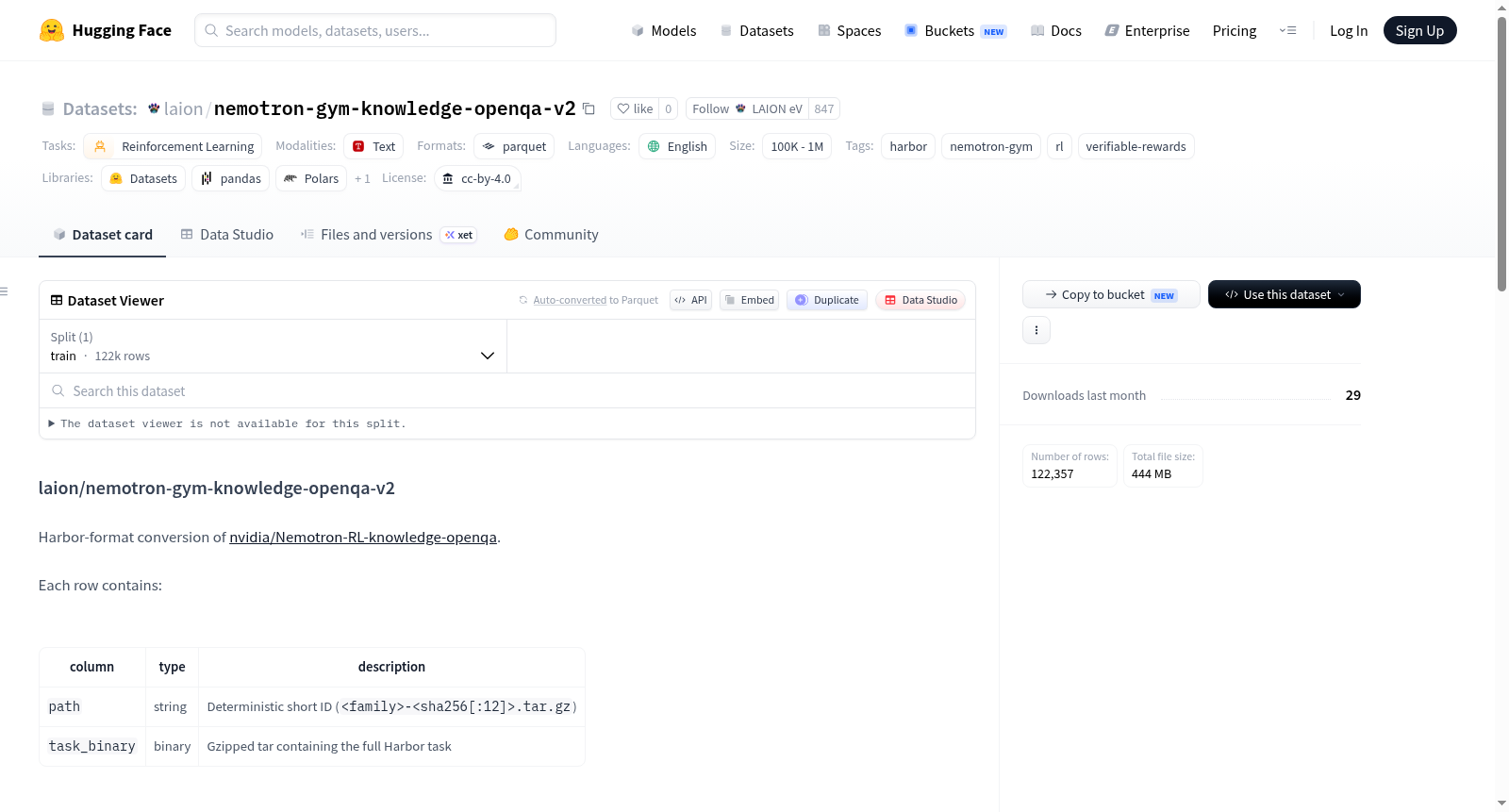
Task: Select the parquet format tag
Action: (514, 146)
